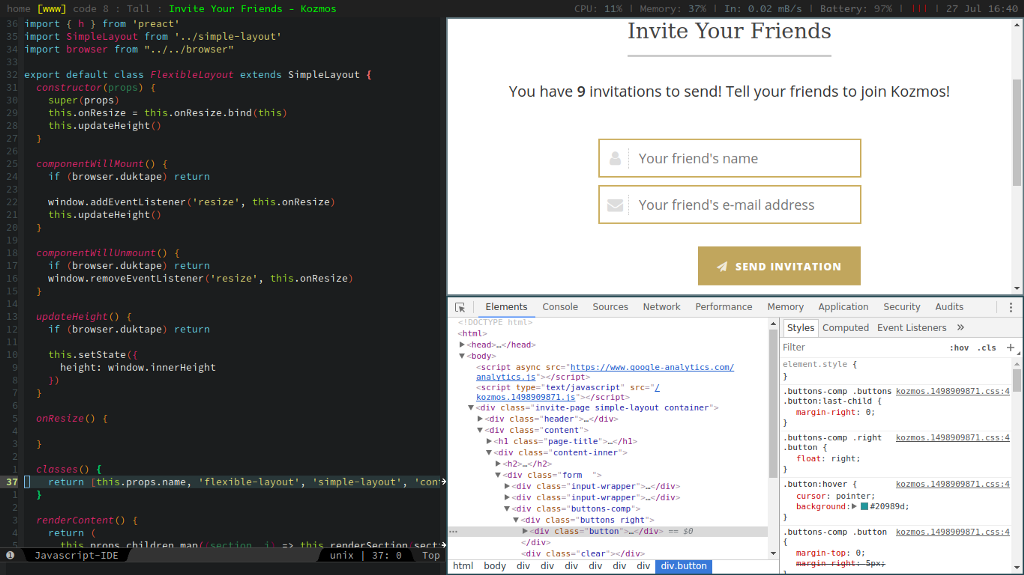Screen dimensions: 1024x575
Task: Collapse div buttons-comp node
Action: point(507,508)
